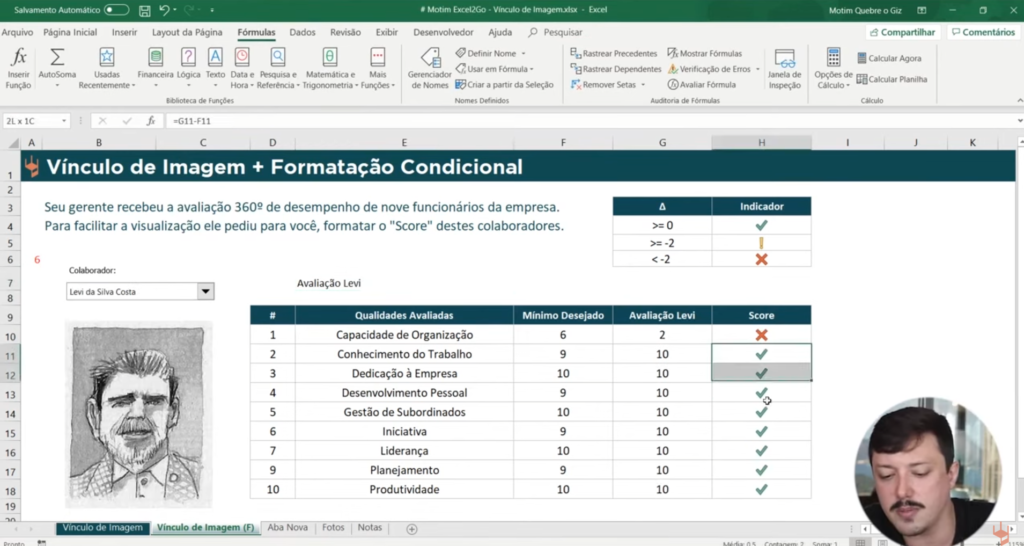This screenshot has width=1024, height=546.
Task: Open Ribbon Display Options icon
Action: pyautogui.click(x=921, y=10)
